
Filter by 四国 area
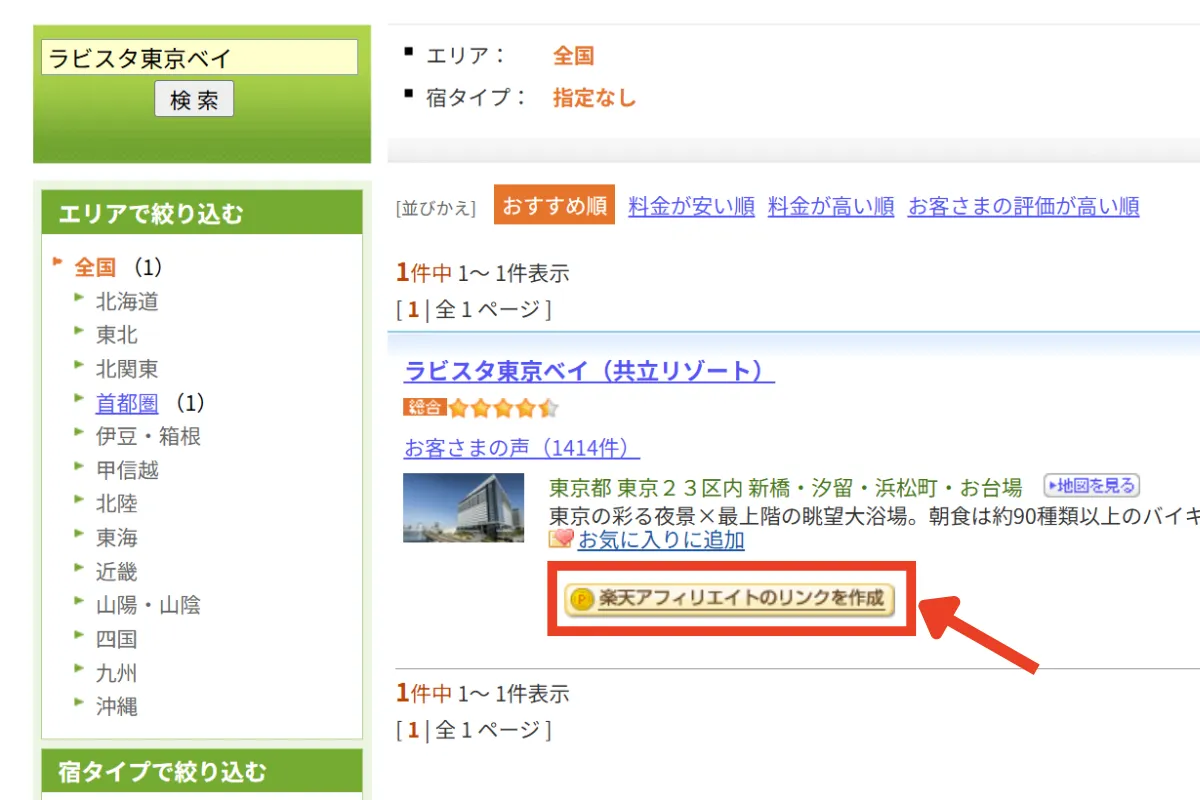click(117, 639)
